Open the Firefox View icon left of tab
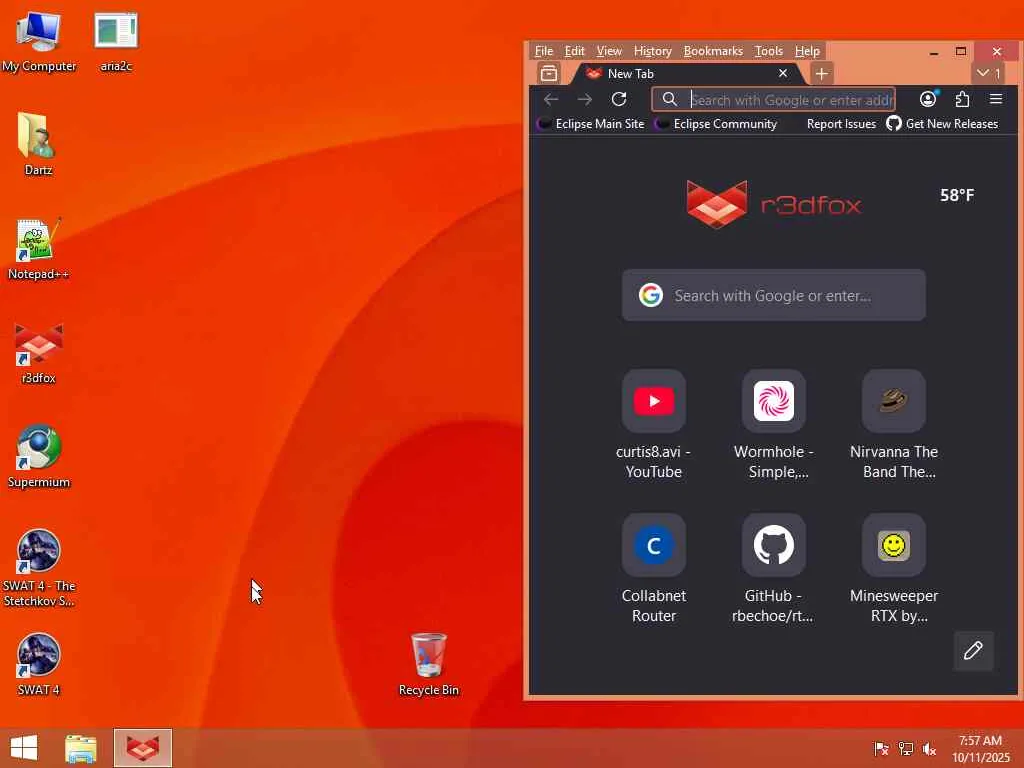The height and width of the screenshot is (768, 1024). click(x=549, y=73)
